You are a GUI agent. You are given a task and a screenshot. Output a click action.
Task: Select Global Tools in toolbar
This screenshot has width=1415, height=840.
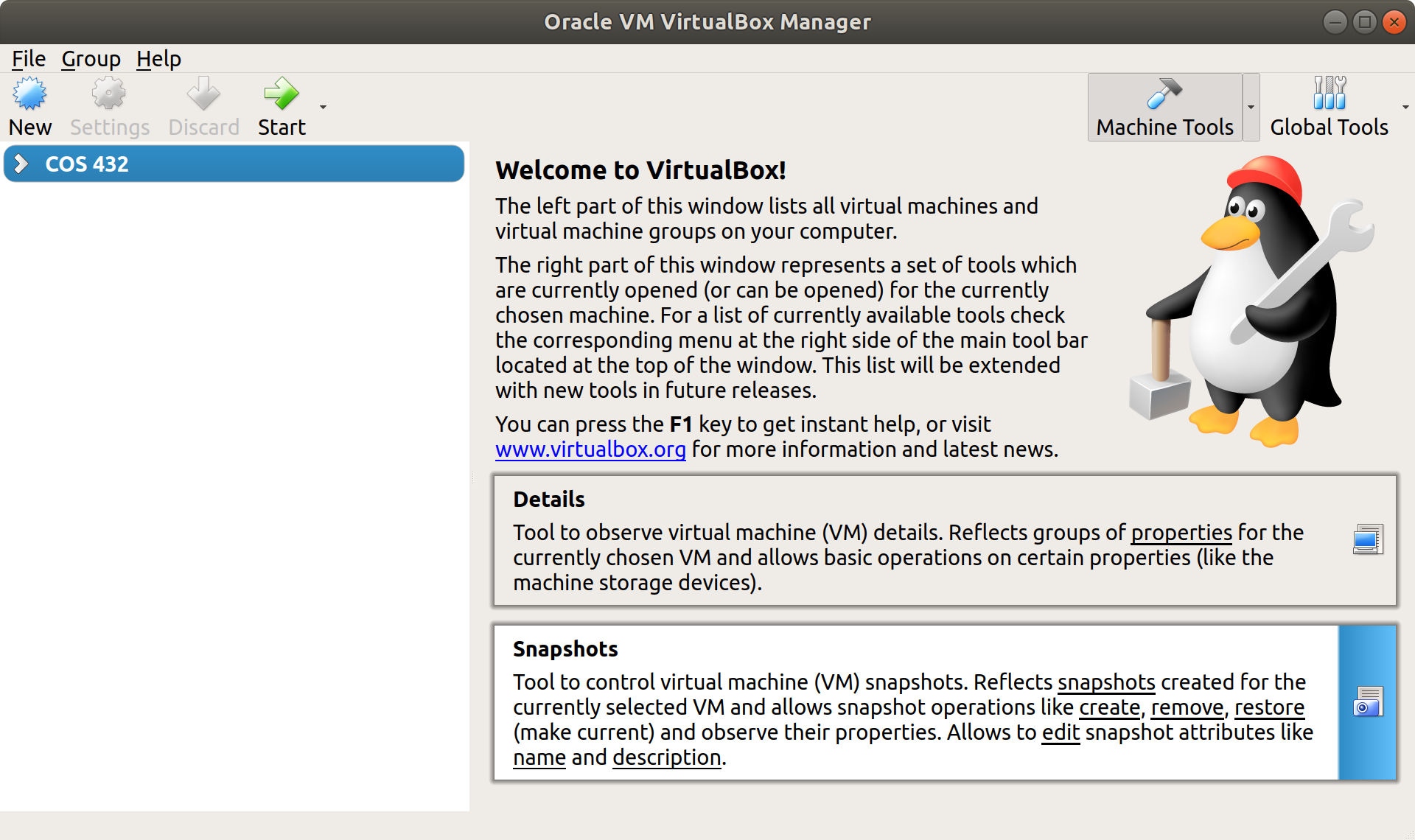tap(1329, 108)
